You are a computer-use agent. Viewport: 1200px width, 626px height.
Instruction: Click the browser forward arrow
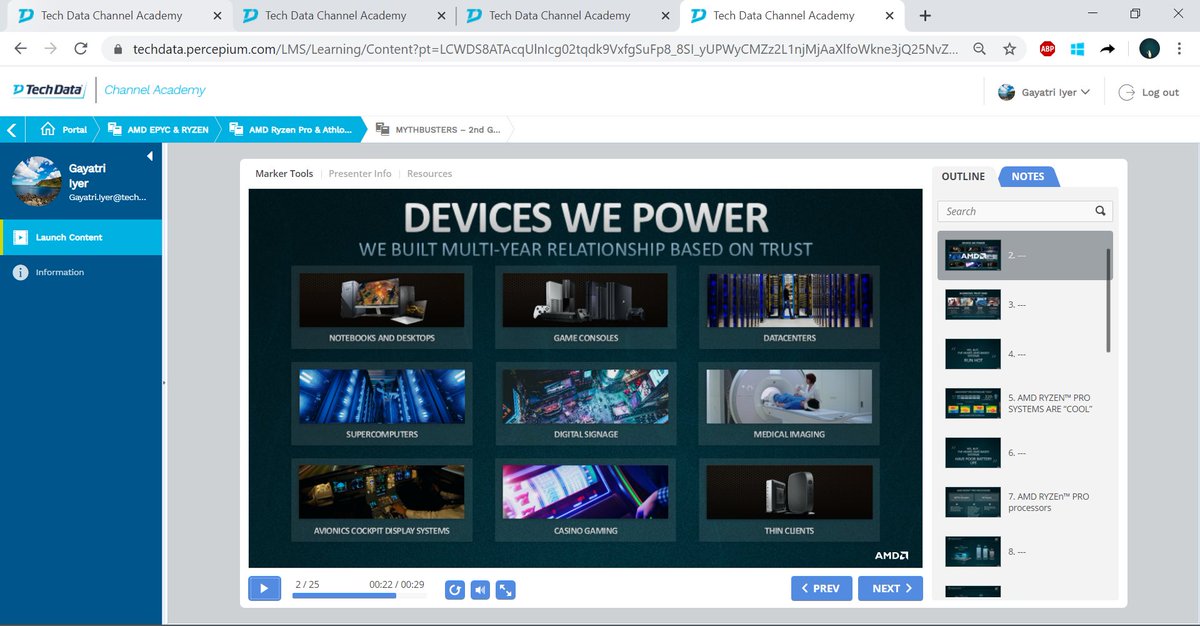[x=51, y=48]
